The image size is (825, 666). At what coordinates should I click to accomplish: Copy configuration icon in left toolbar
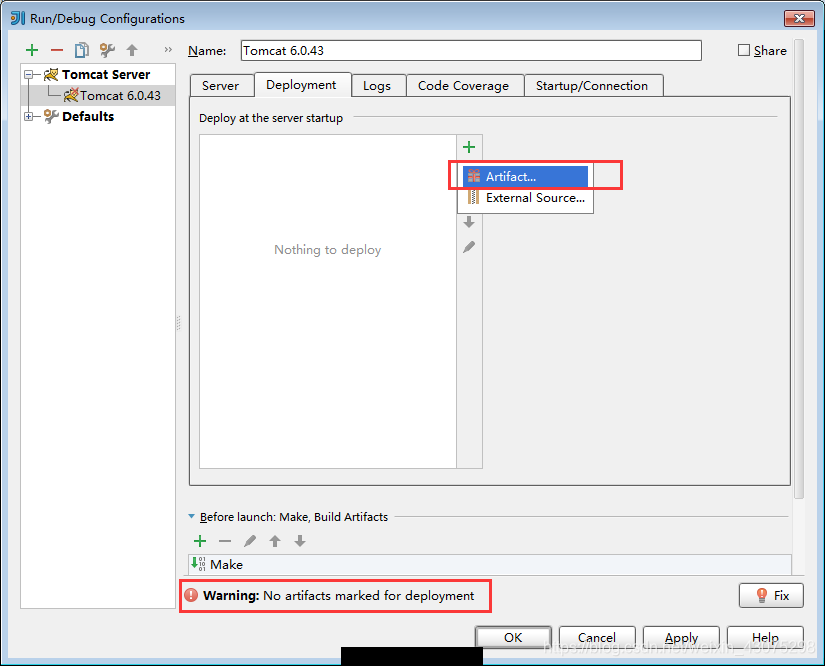(82, 50)
